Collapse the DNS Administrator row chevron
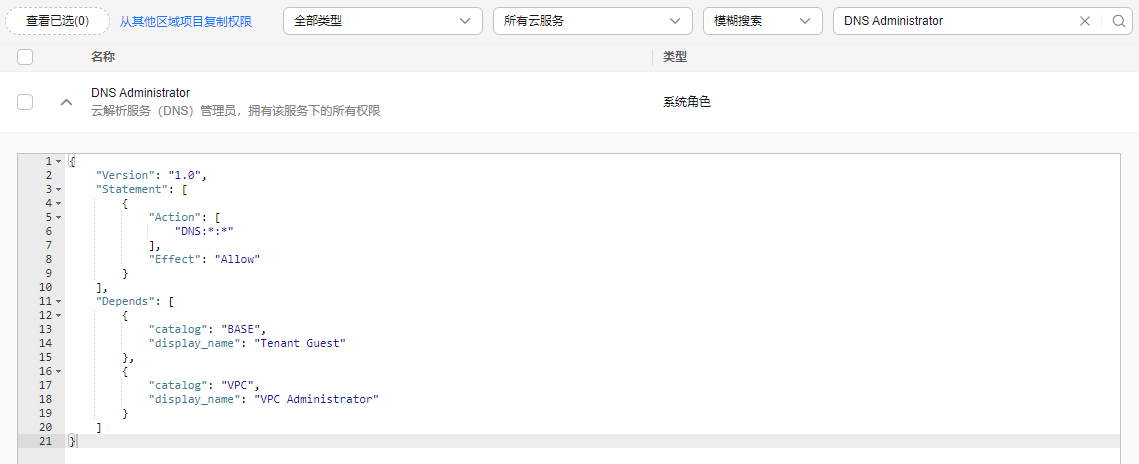1139x464 pixels. [x=66, y=102]
